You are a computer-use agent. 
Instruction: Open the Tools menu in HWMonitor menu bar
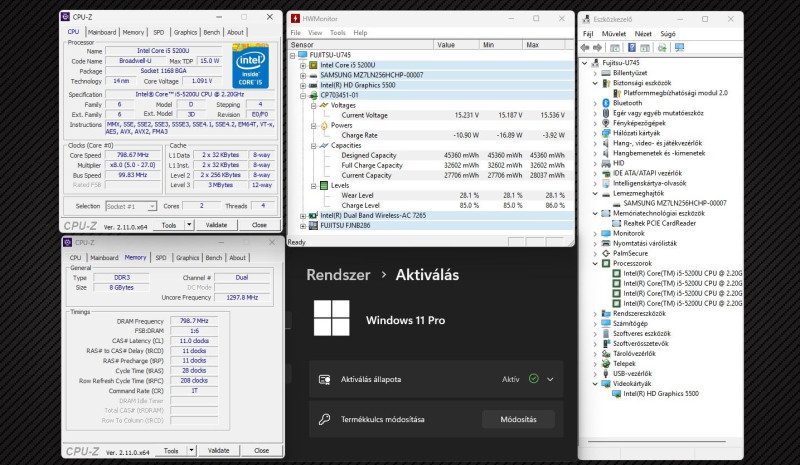point(338,33)
